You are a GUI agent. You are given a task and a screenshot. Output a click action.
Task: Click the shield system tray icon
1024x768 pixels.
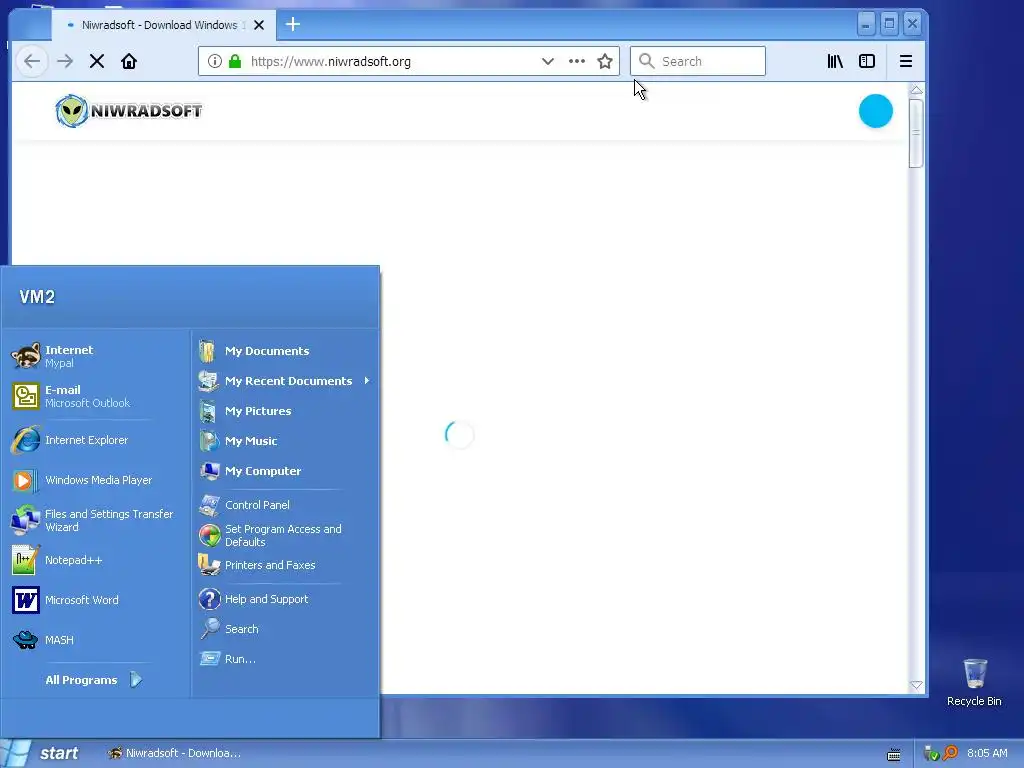coord(931,754)
